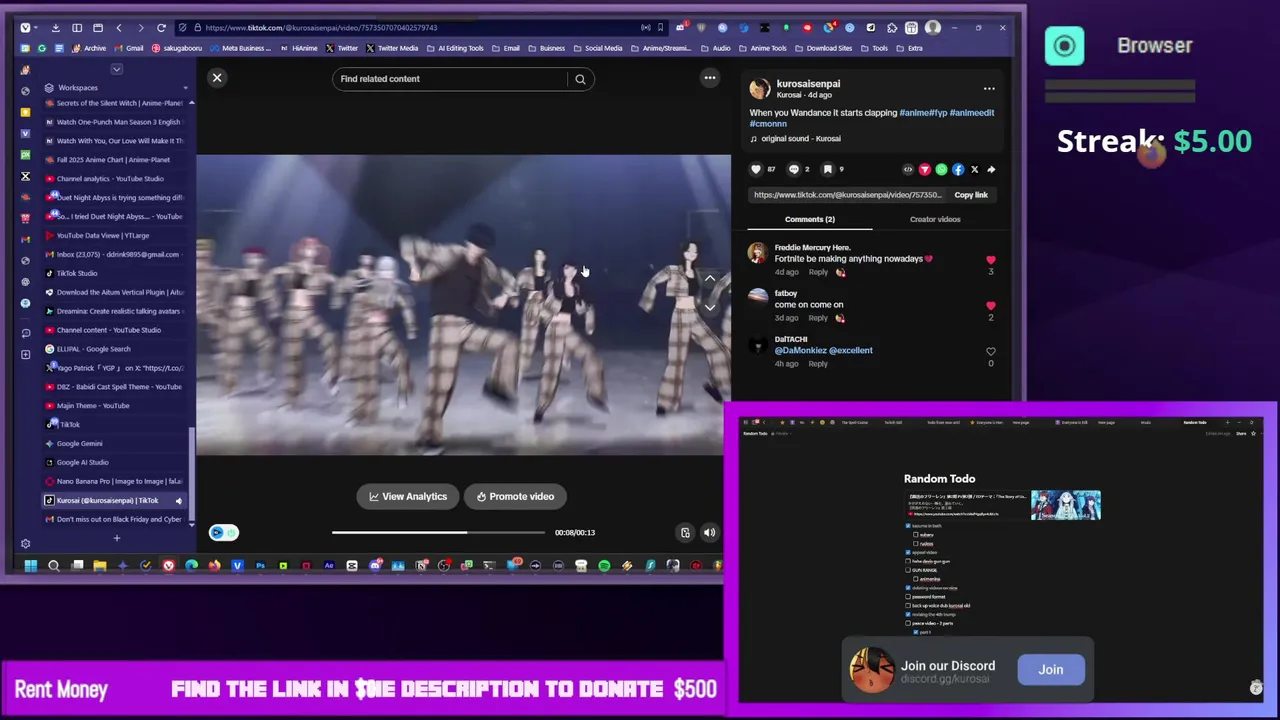Click the Find related content search field
Image resolution: width=1280 pixels, height=720 pixels.
coord(450,79)
